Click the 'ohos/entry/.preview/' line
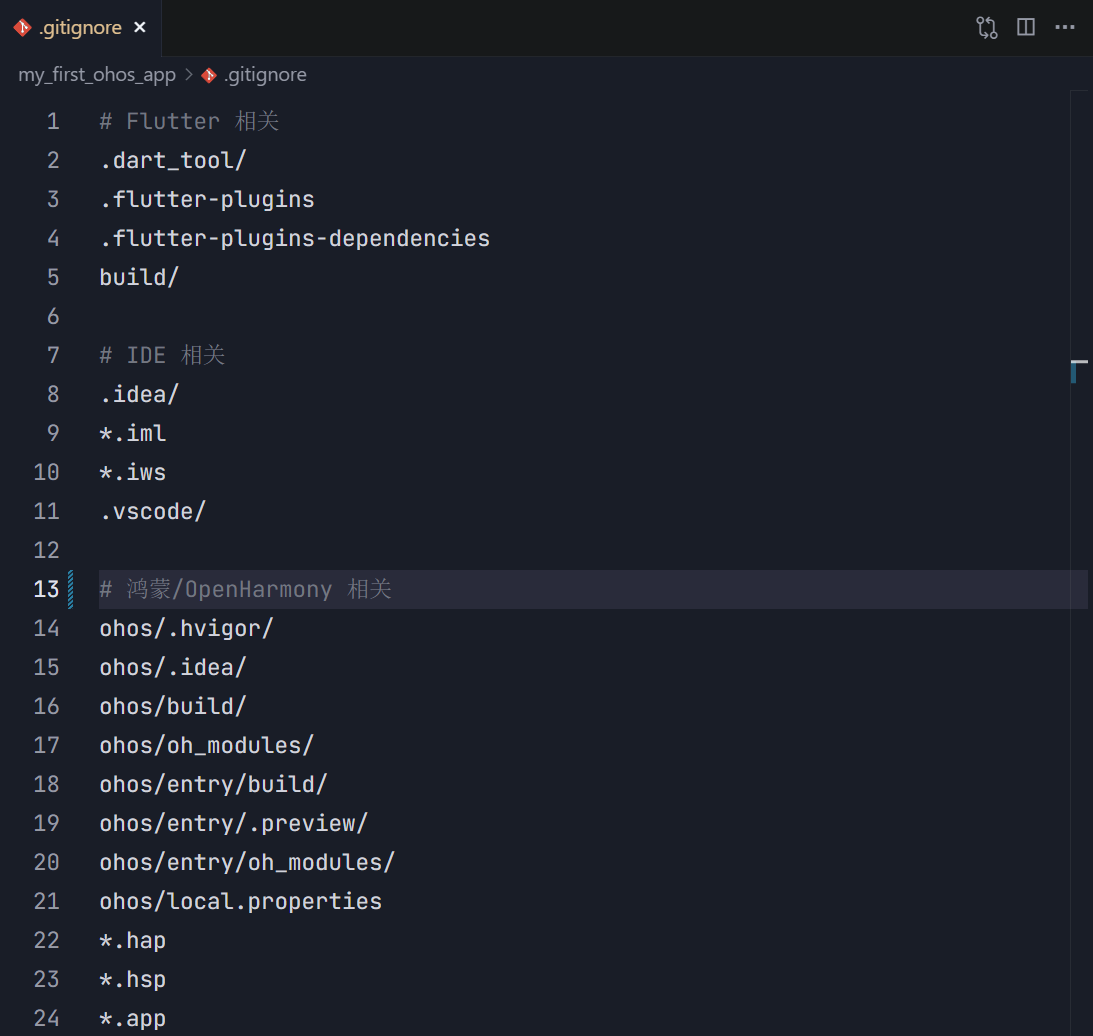The width and height of the screenshot is (1093, 1036). coord(234,823)
